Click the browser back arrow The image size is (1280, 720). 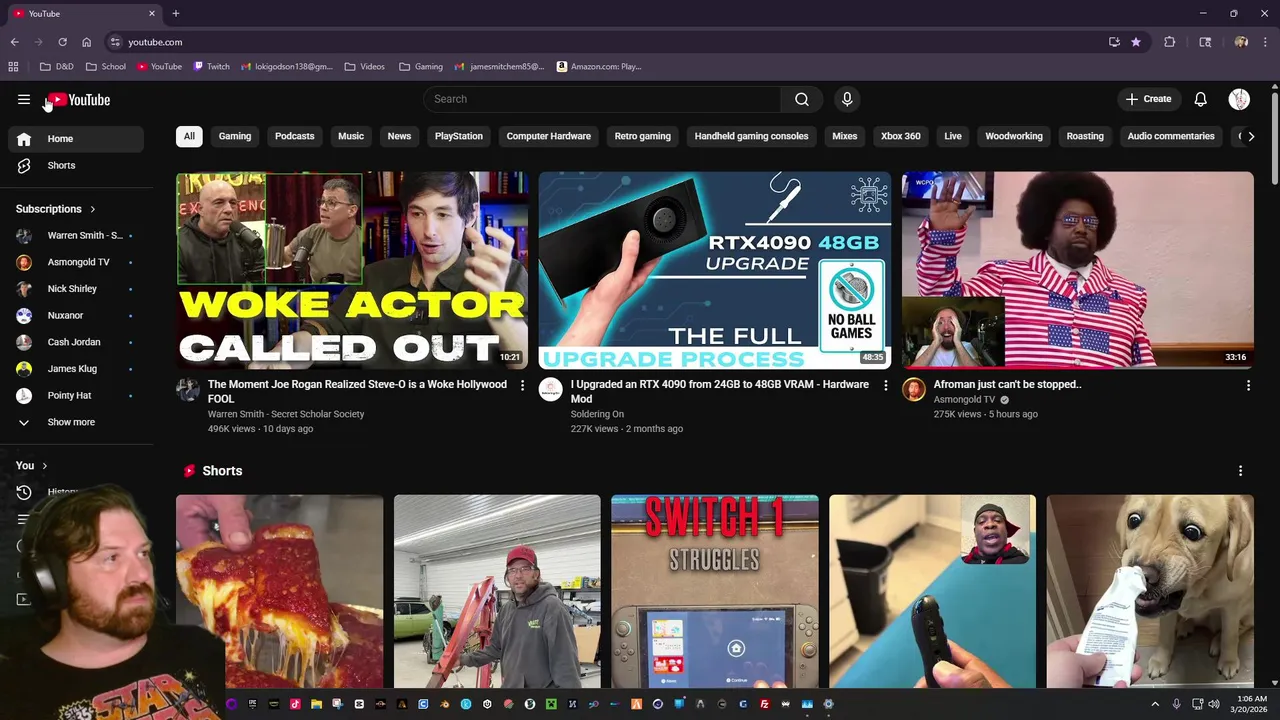coord(14,42)
